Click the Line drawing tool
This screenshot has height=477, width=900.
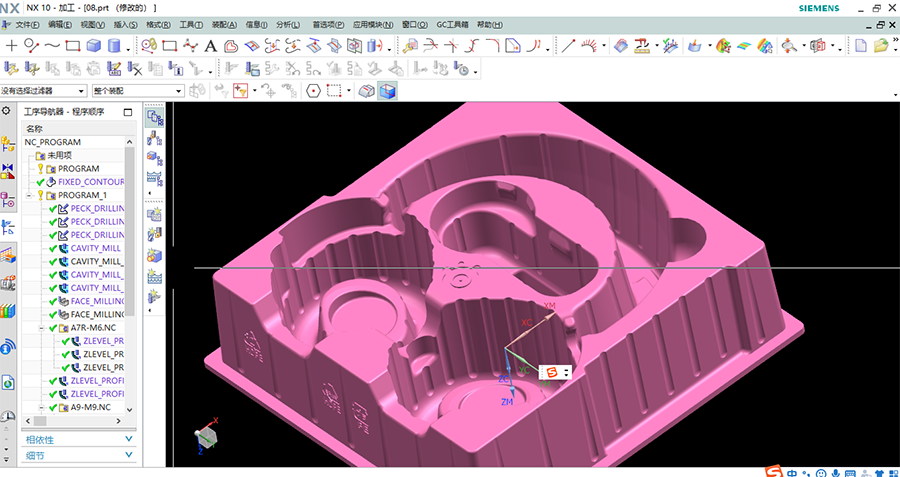[x=568, y=45]
